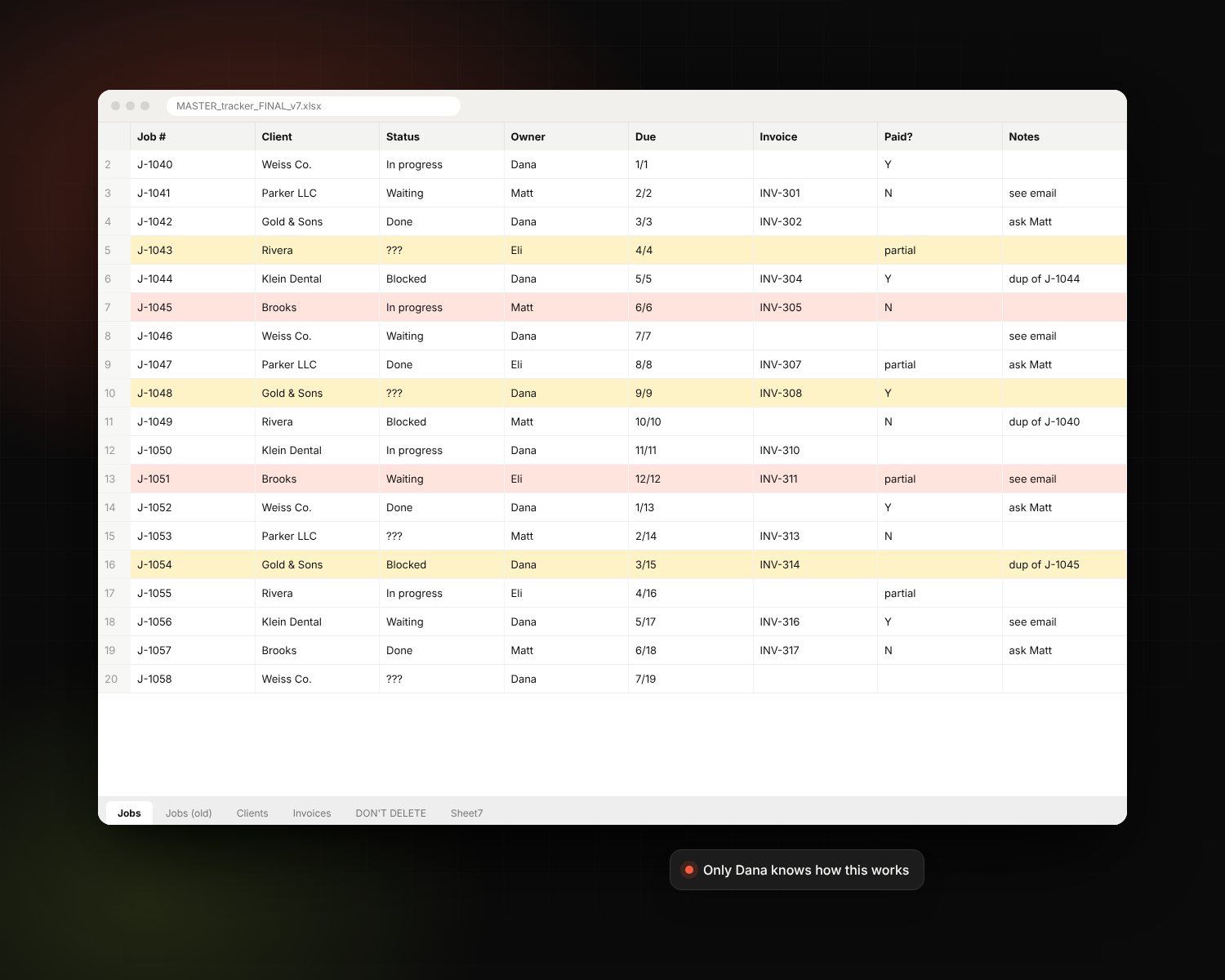Click the due date 1/1 cell
The image size is (1225, 980).
coord(691,164)
